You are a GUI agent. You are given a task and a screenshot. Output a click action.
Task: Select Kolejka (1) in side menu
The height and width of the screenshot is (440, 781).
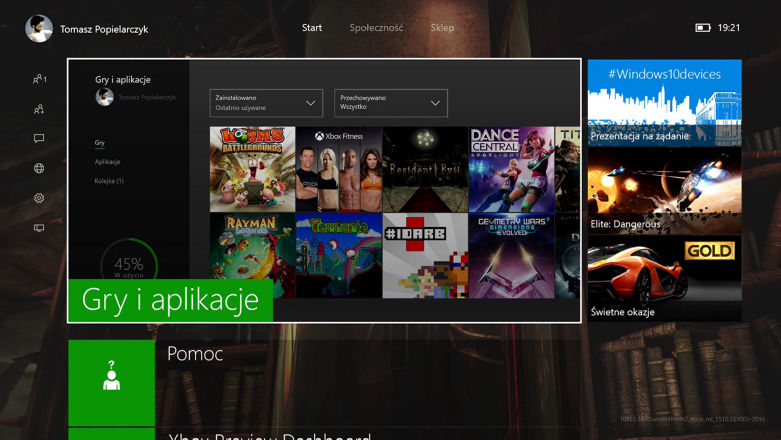pyautogui.click(x=109, y=181)
